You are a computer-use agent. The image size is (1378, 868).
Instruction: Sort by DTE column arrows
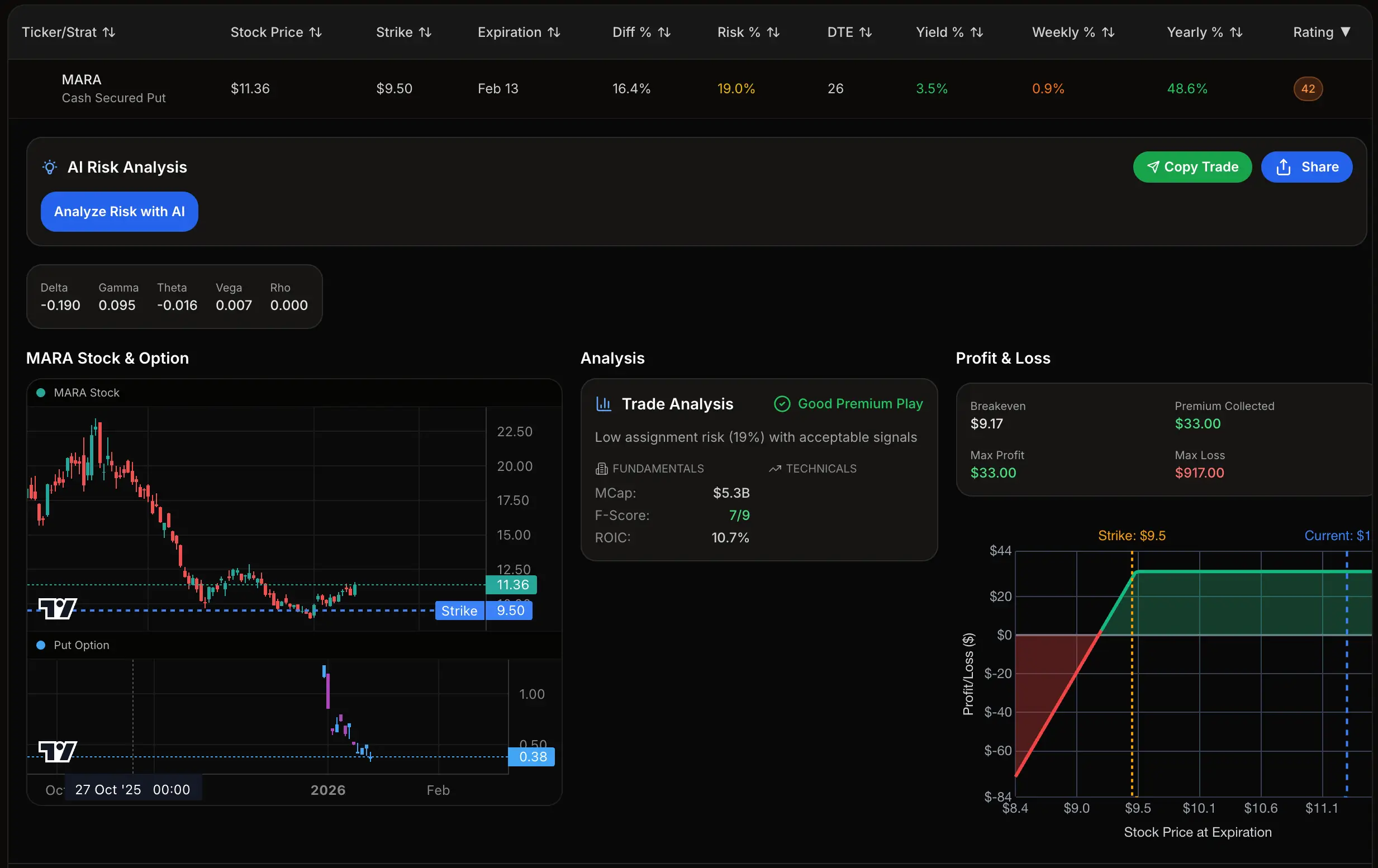coord(865,32)
